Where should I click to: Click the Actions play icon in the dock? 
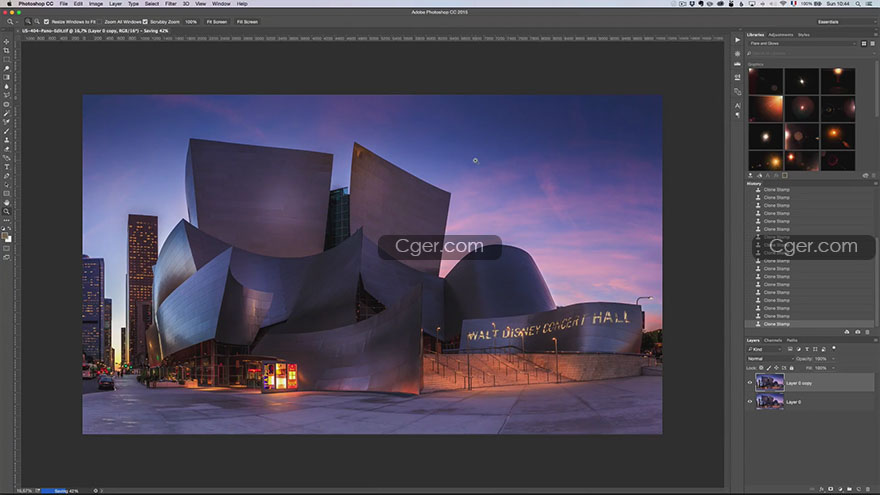[737, 40]
